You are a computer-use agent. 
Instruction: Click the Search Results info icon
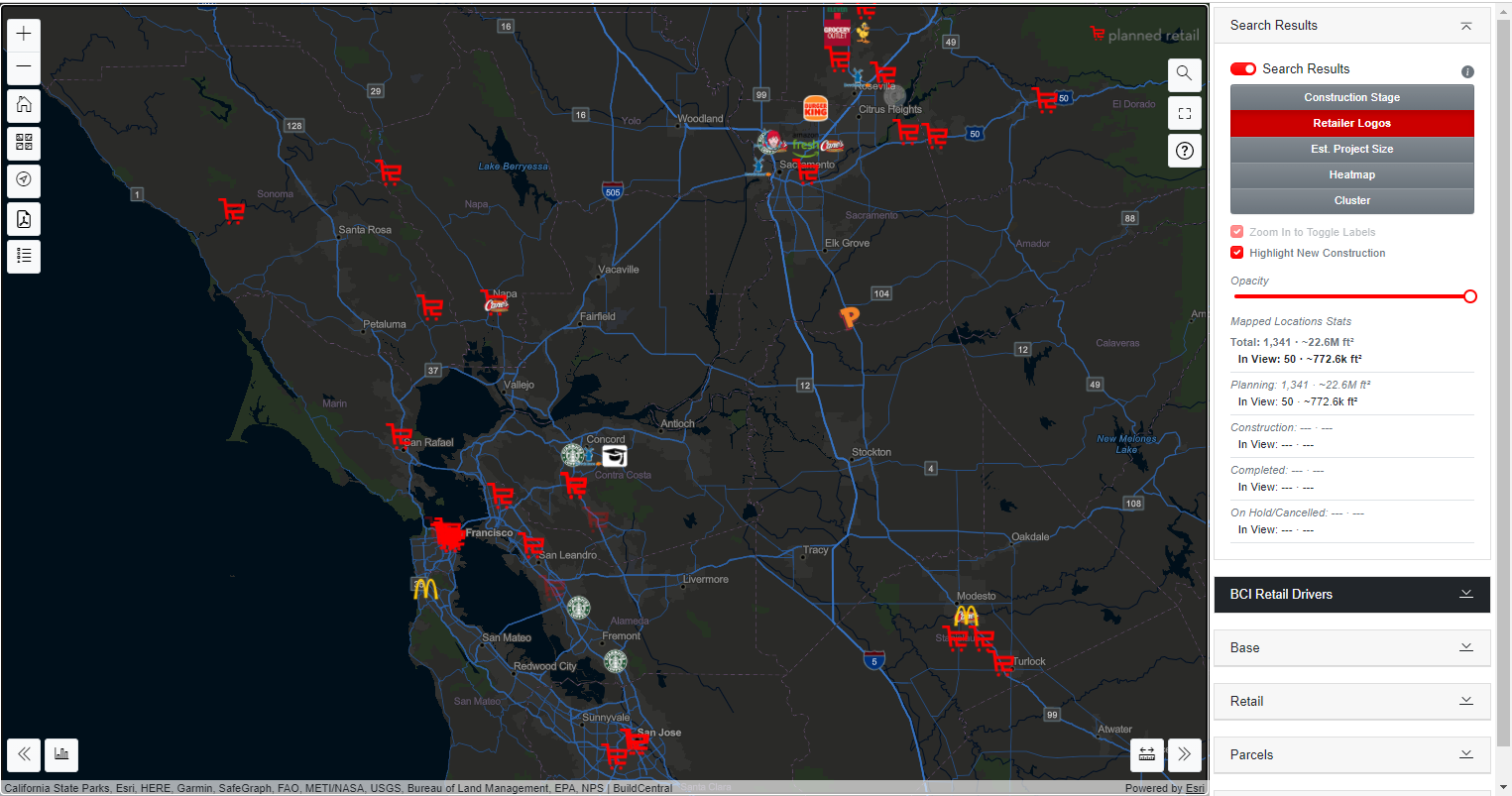tap(1467, 71)
